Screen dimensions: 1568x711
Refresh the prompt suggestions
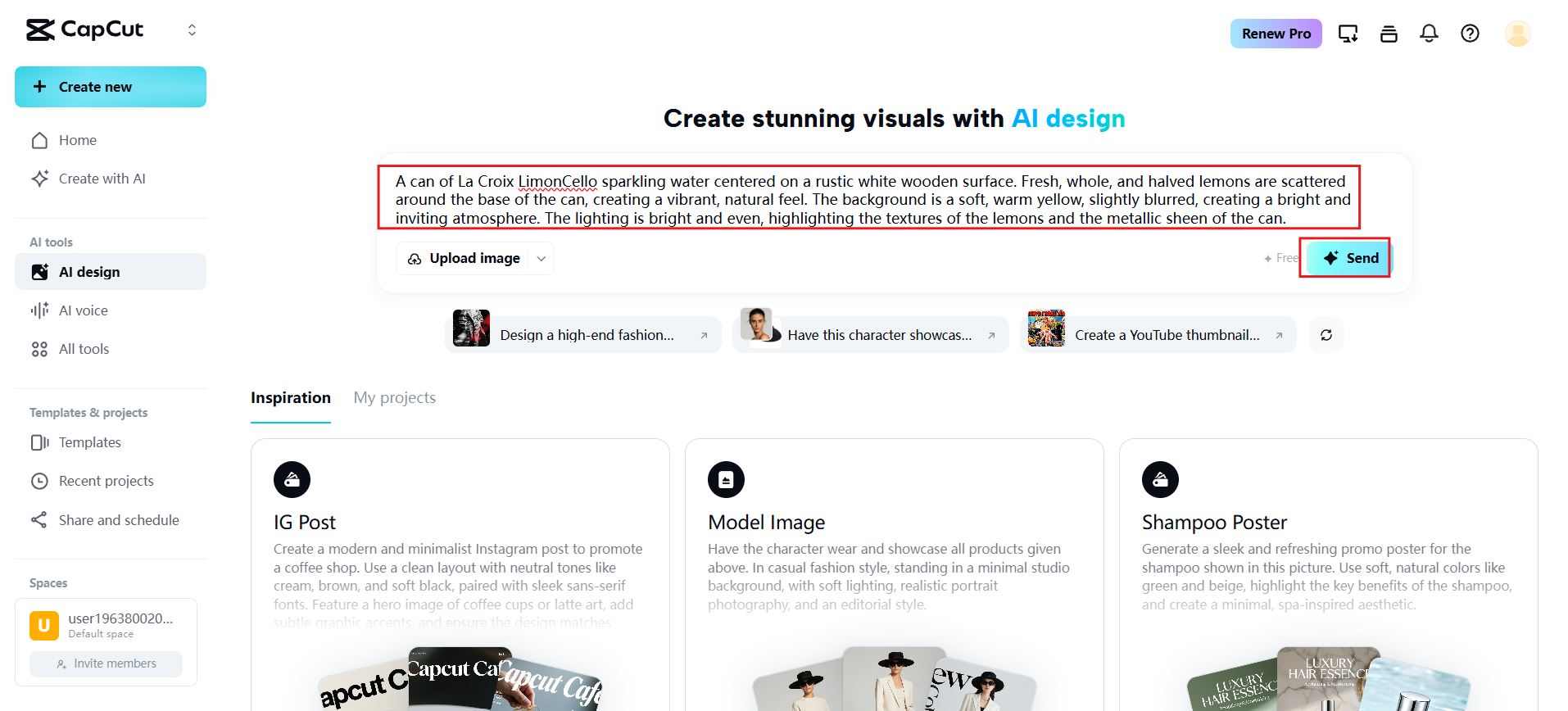click(1326, 335)
